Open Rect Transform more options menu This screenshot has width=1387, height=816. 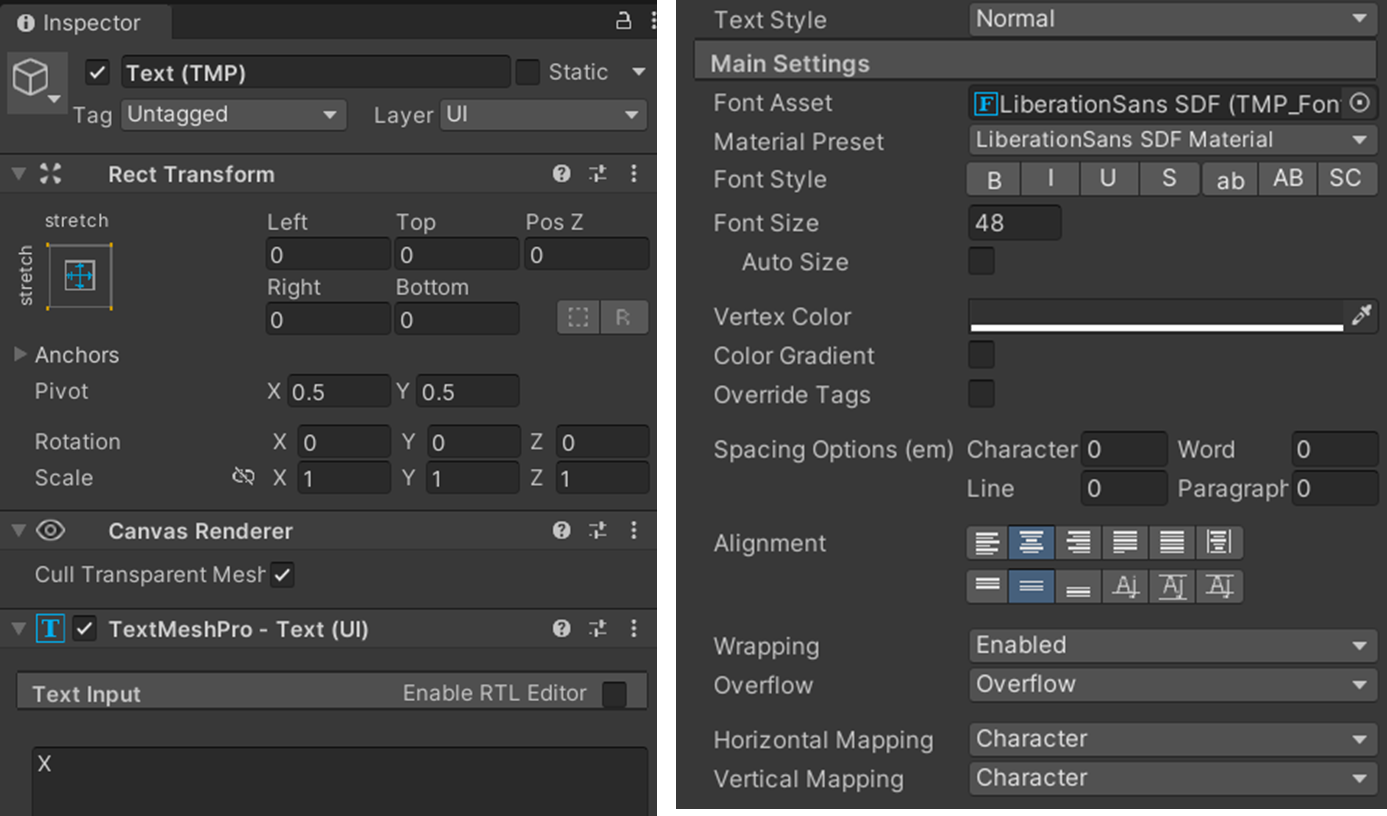click(x=633, y=174)
